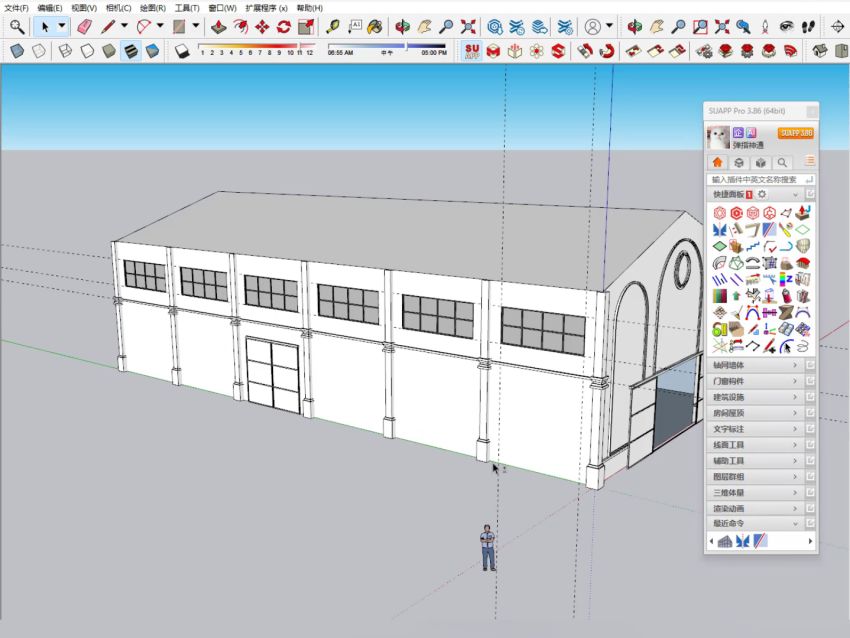Click the red magnet tool icon

click(607, 51)
